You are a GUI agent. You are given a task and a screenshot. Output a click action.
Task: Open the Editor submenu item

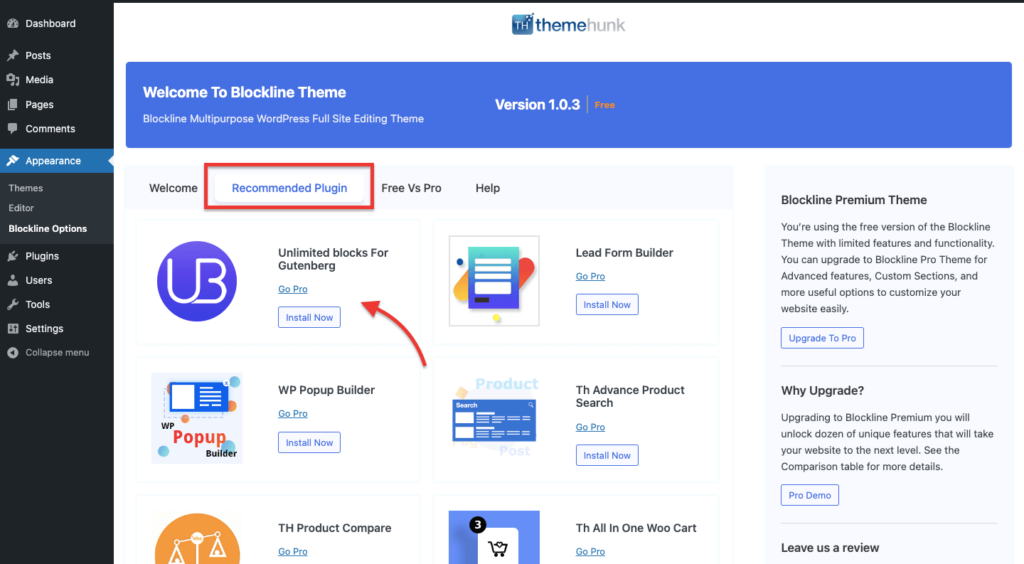(x=21, y=208)
